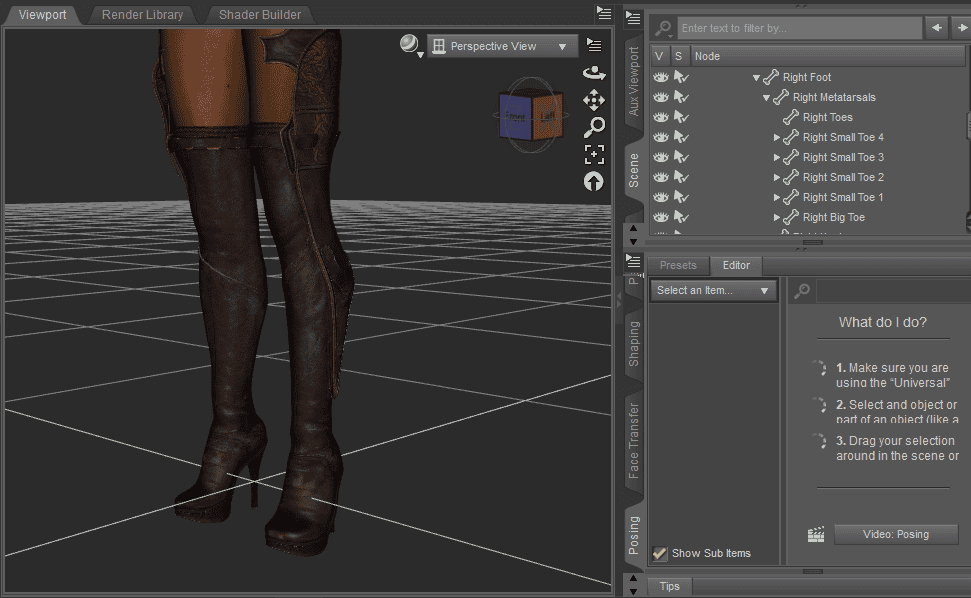Toggle visibility of Right Big Toe
971x598 pixels.
[x=661, y=217]
